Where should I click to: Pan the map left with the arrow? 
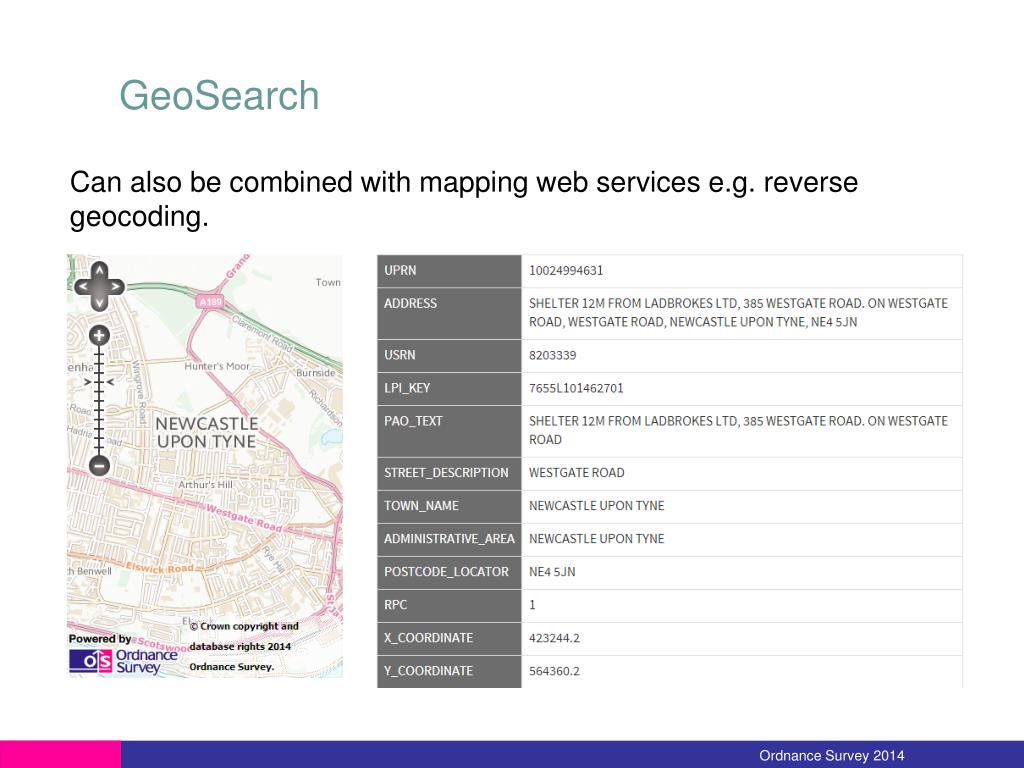coord(82,286)
